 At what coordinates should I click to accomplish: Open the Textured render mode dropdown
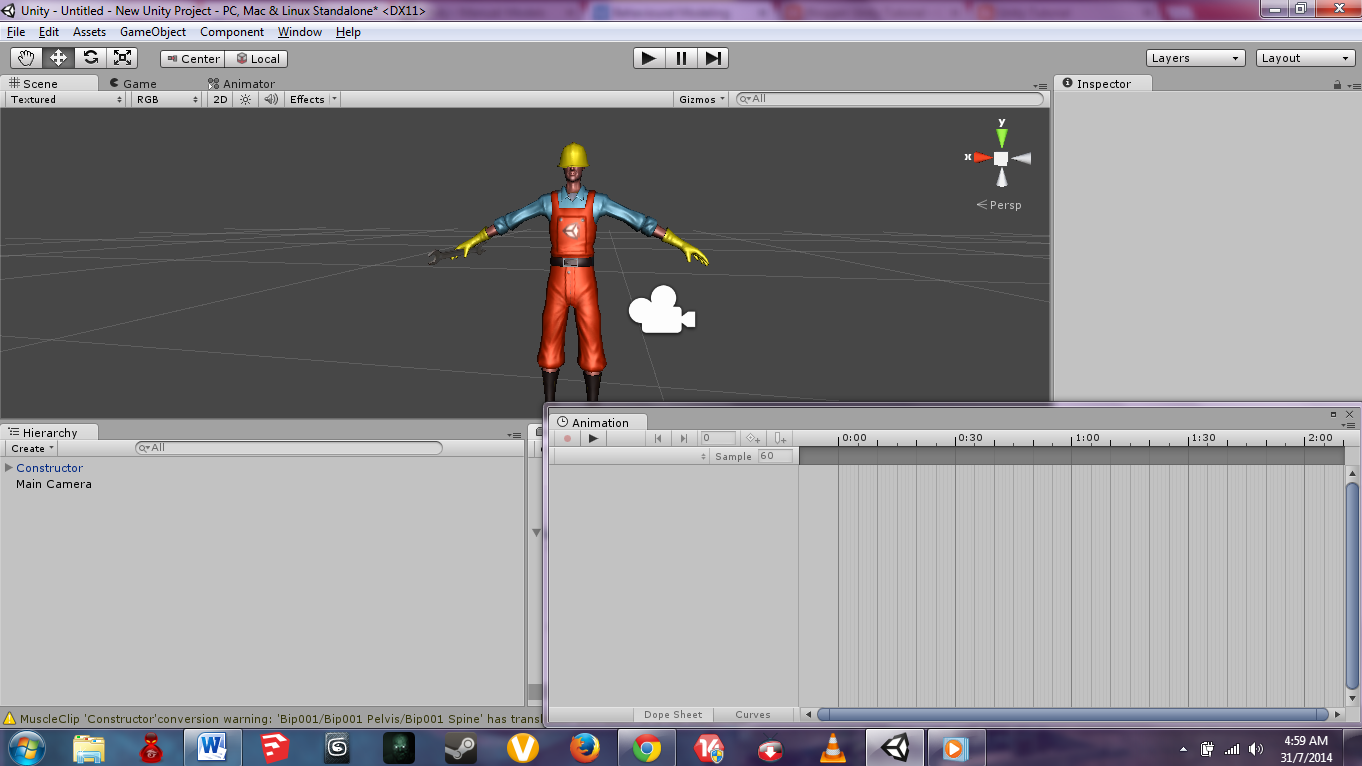(64, 99)
